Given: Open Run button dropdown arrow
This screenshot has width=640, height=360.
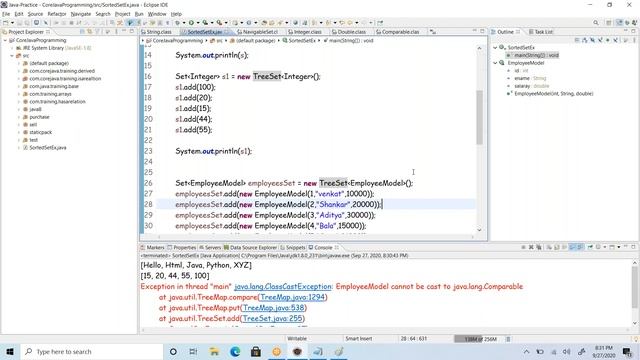Looking at the screenshot, I should coord(197,23).
